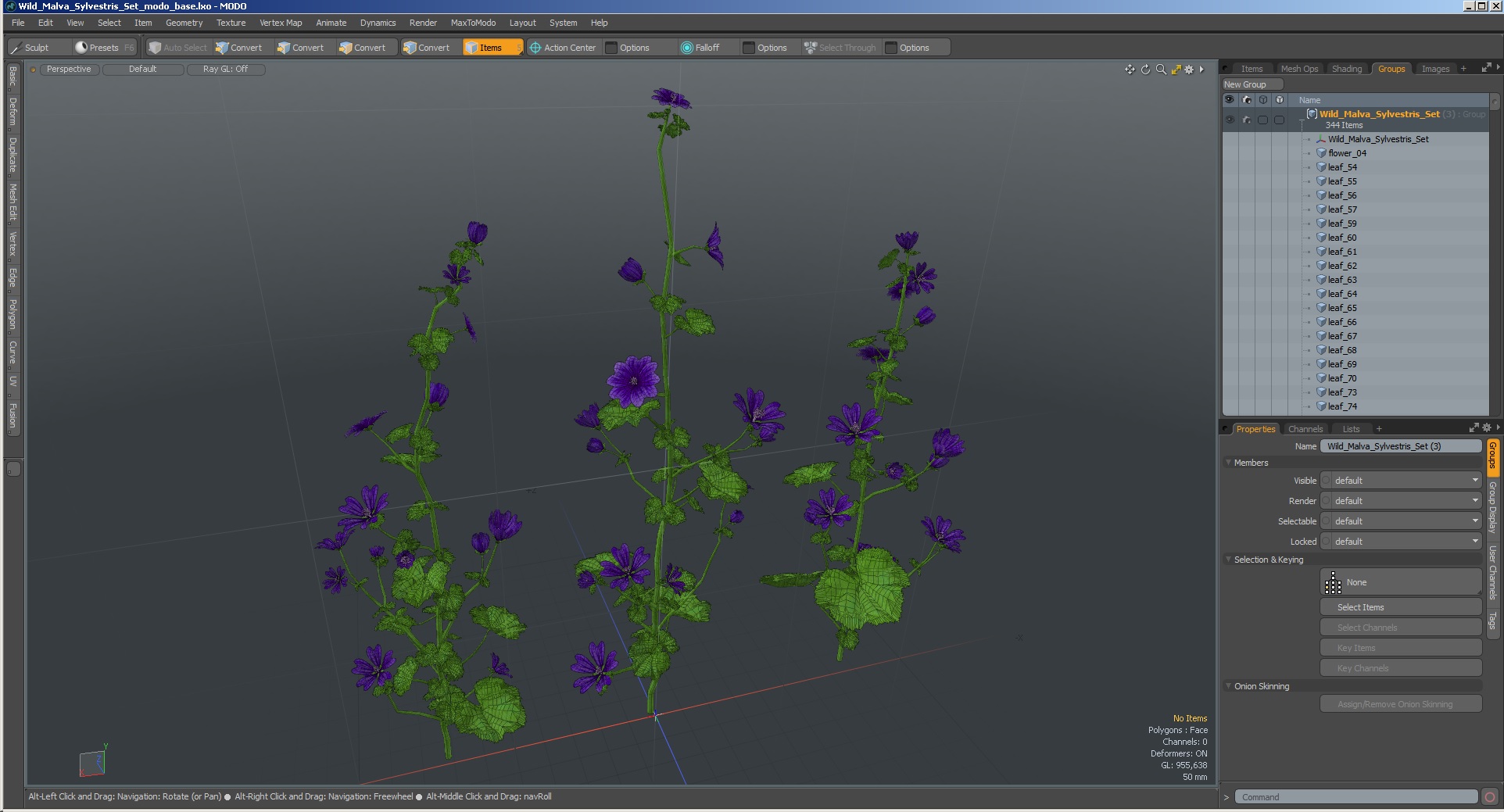Toggle Auto Select mode
1504x812 pixels.
178,48
